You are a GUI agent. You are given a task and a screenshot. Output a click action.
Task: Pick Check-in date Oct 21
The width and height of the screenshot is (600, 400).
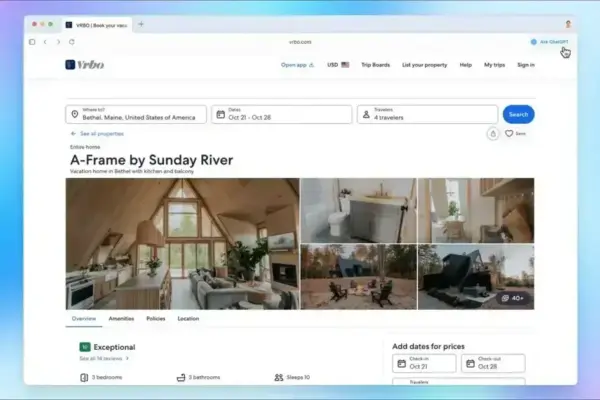pos(424,363)
